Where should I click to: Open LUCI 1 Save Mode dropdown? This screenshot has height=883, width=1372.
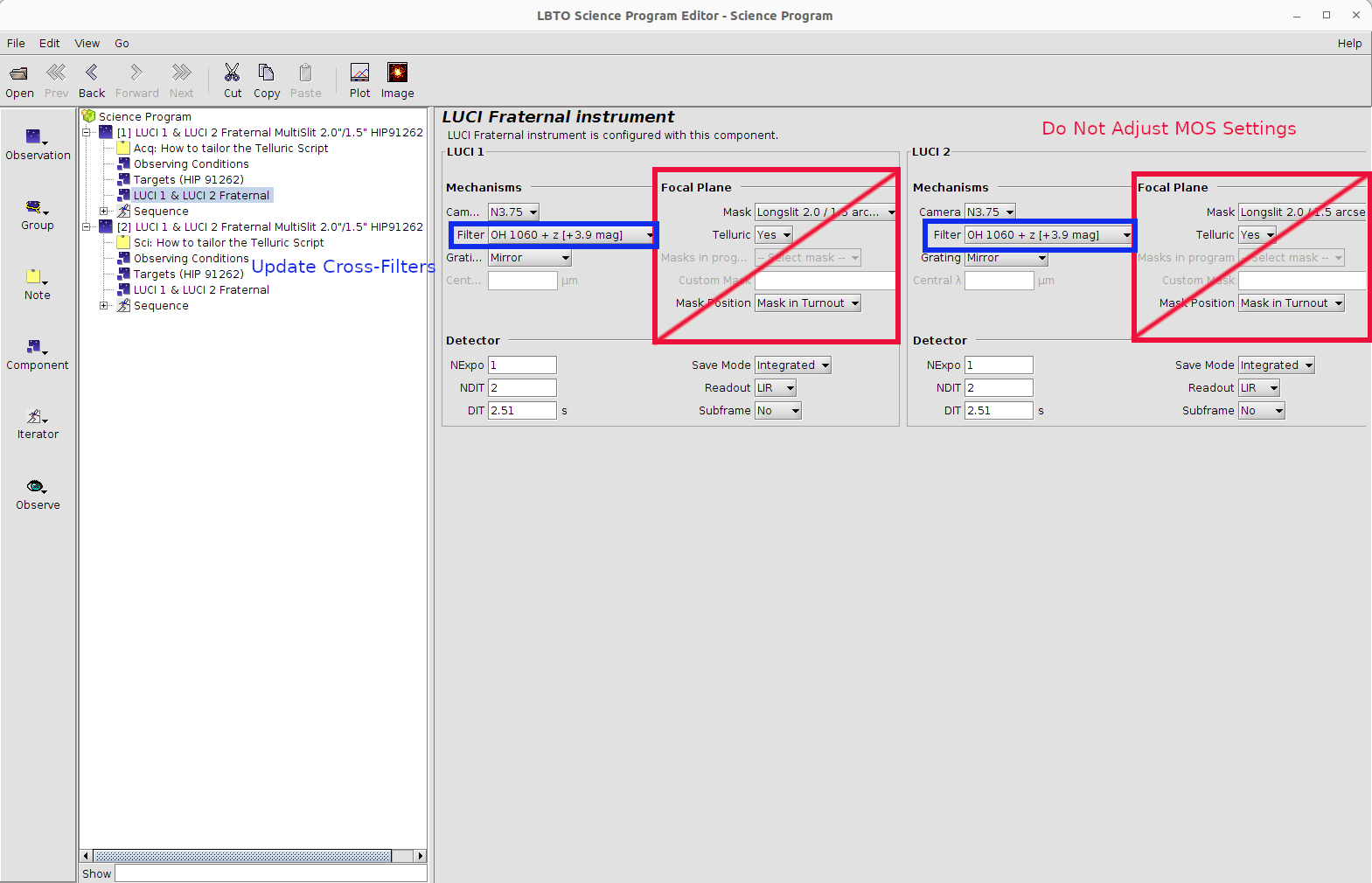pos(793,365)
